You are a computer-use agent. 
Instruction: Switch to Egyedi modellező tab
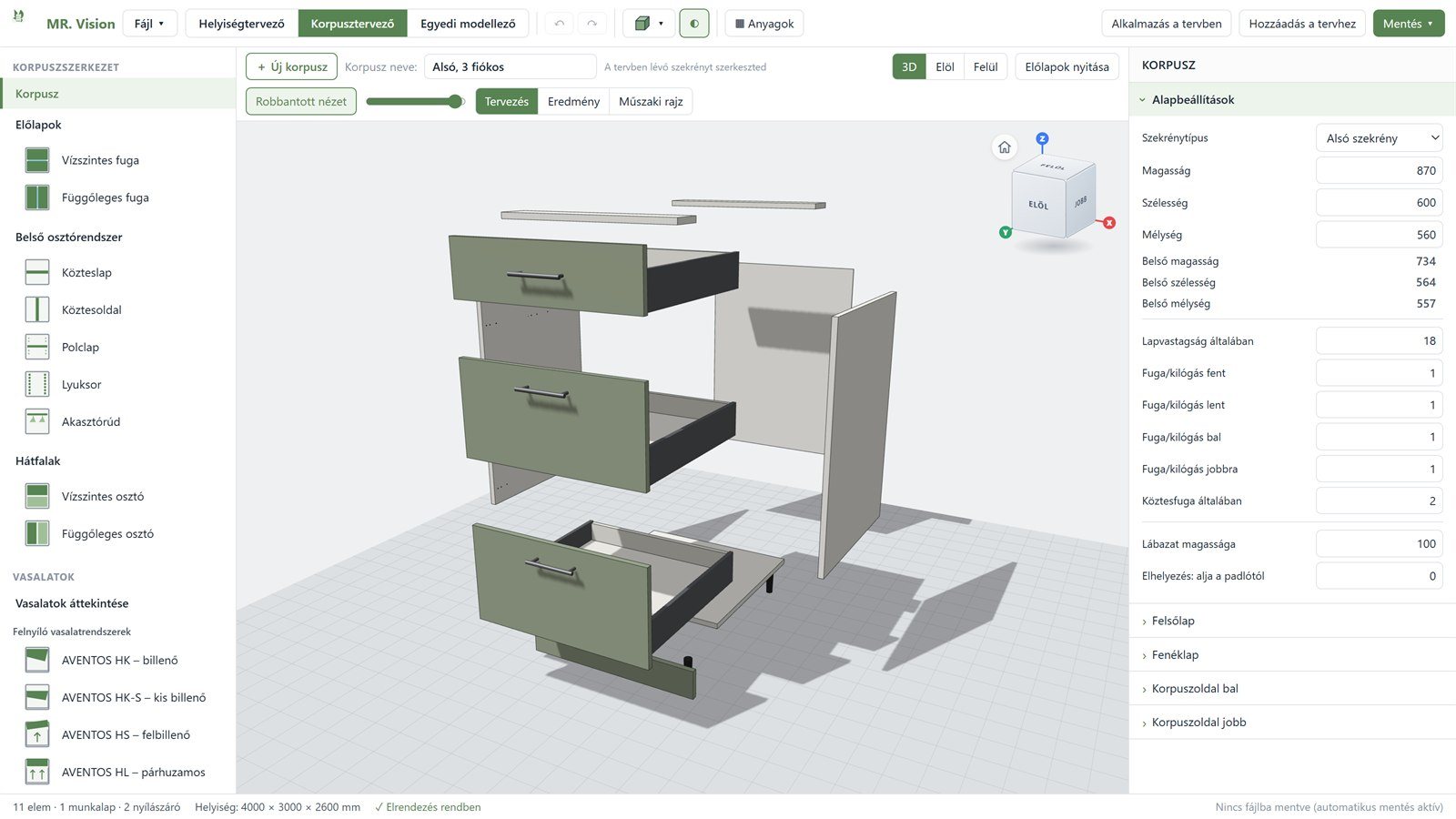[468, 24]
